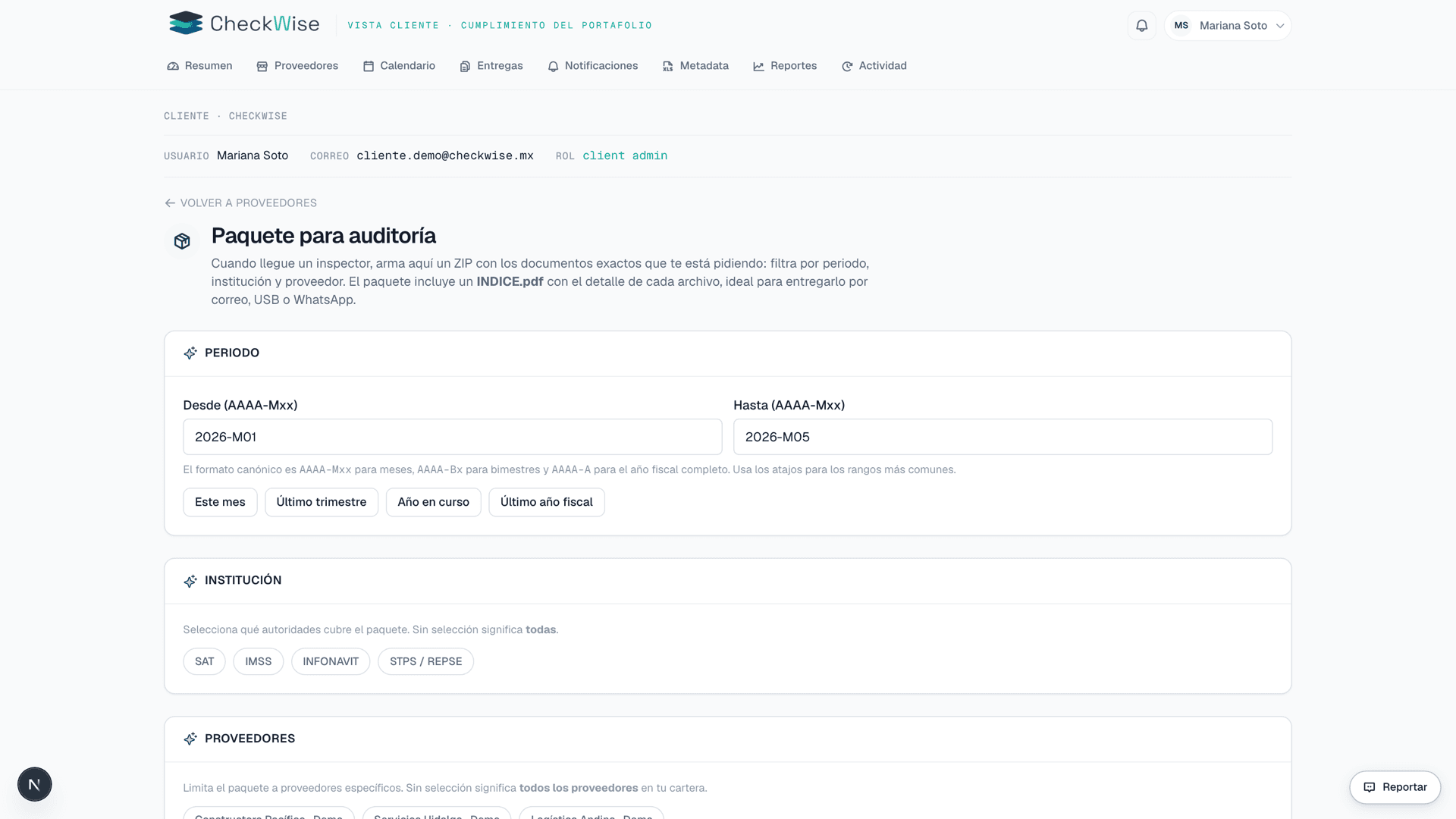Go to the Resumen tab

coord(199,66)
